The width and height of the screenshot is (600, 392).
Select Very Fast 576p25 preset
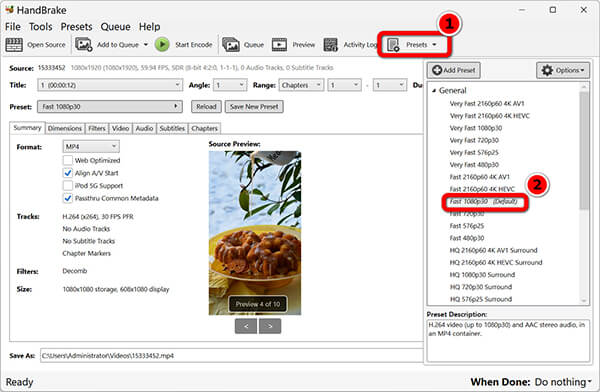pos(474,152)
